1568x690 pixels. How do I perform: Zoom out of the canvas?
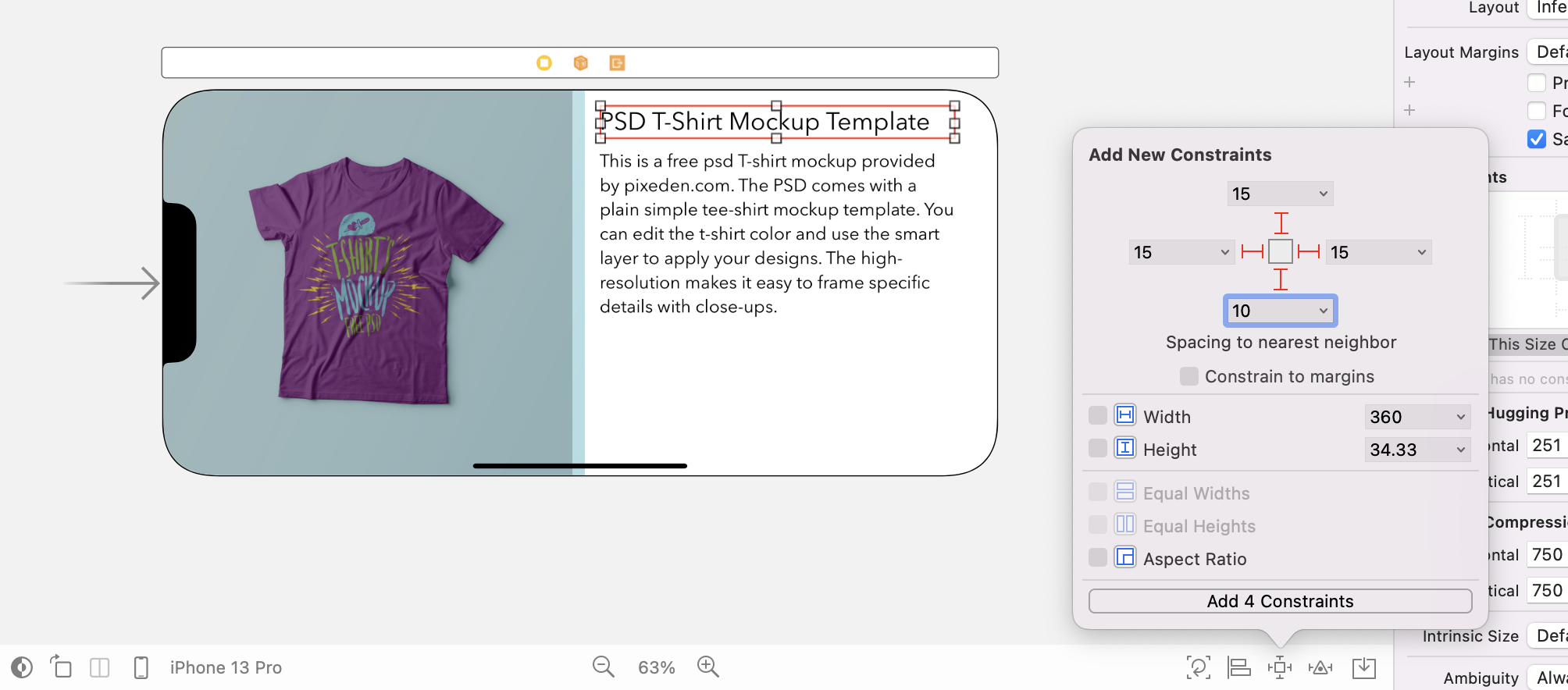point(603,667)
